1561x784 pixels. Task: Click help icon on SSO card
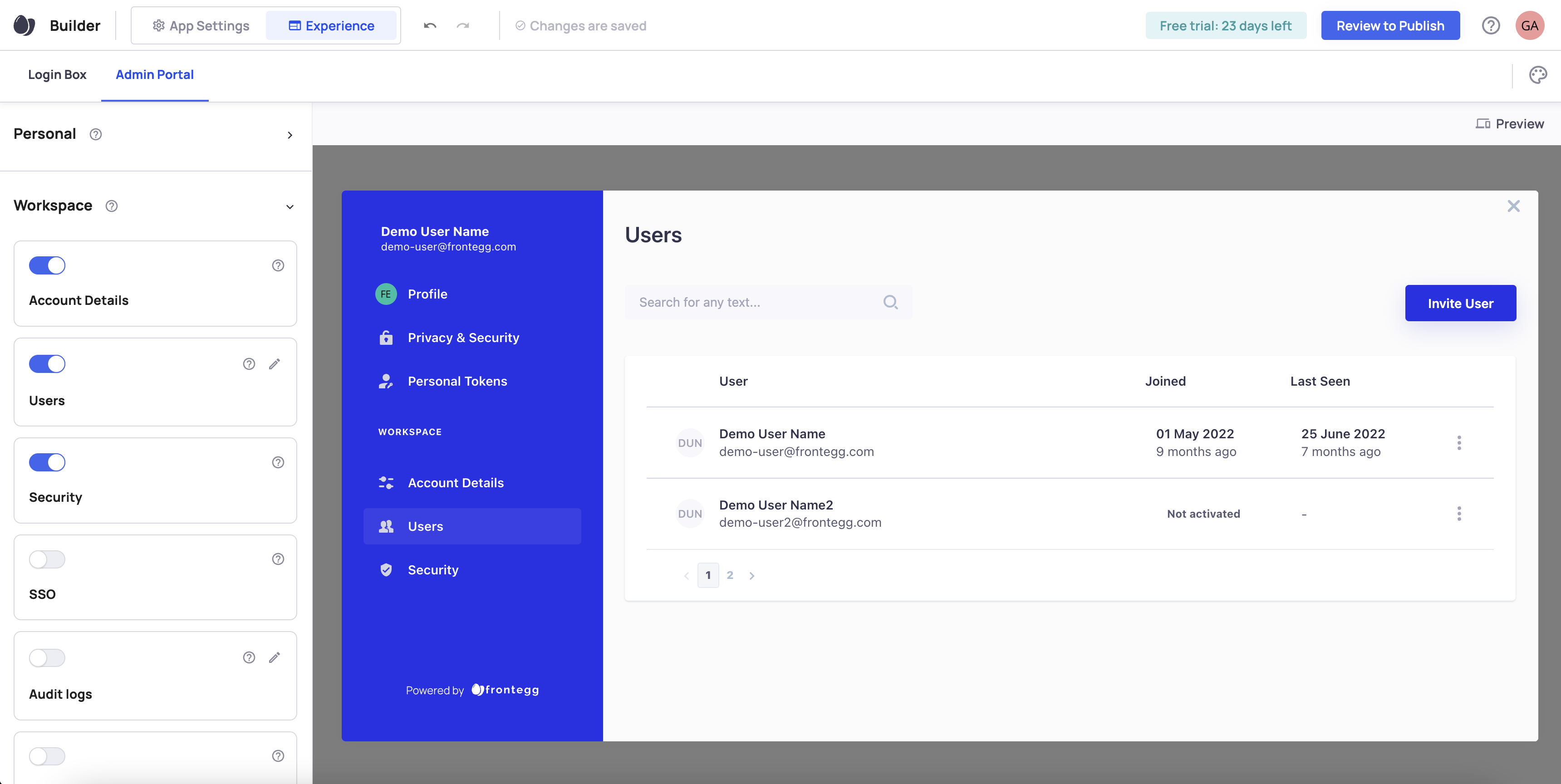pyautogui.click(x=278, y=559)
